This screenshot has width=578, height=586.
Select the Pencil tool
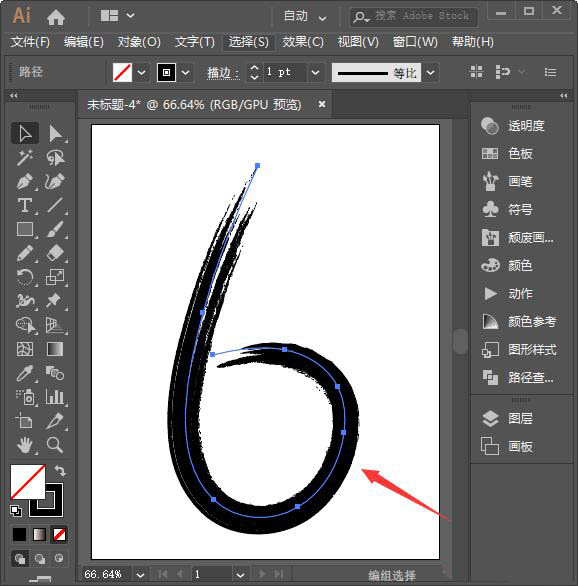25,253
